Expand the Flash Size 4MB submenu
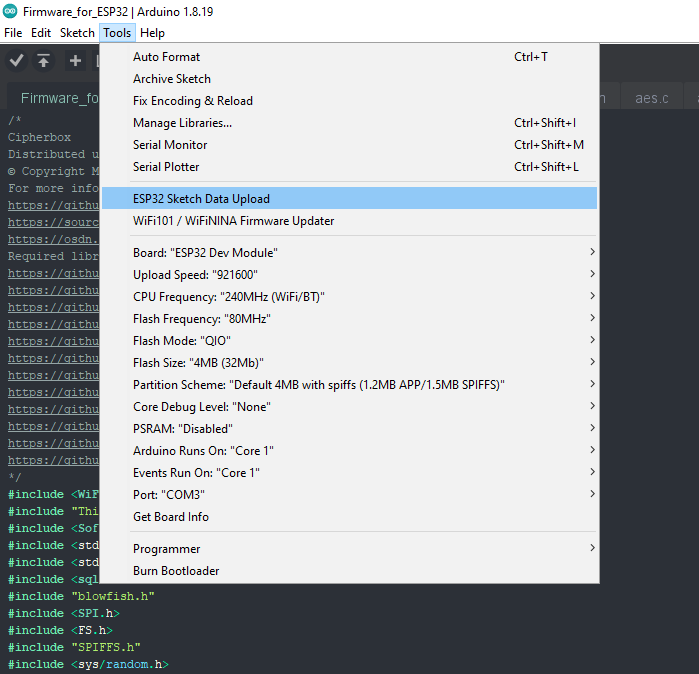Viewport: 699px width, 674px height. pos(350,363)
